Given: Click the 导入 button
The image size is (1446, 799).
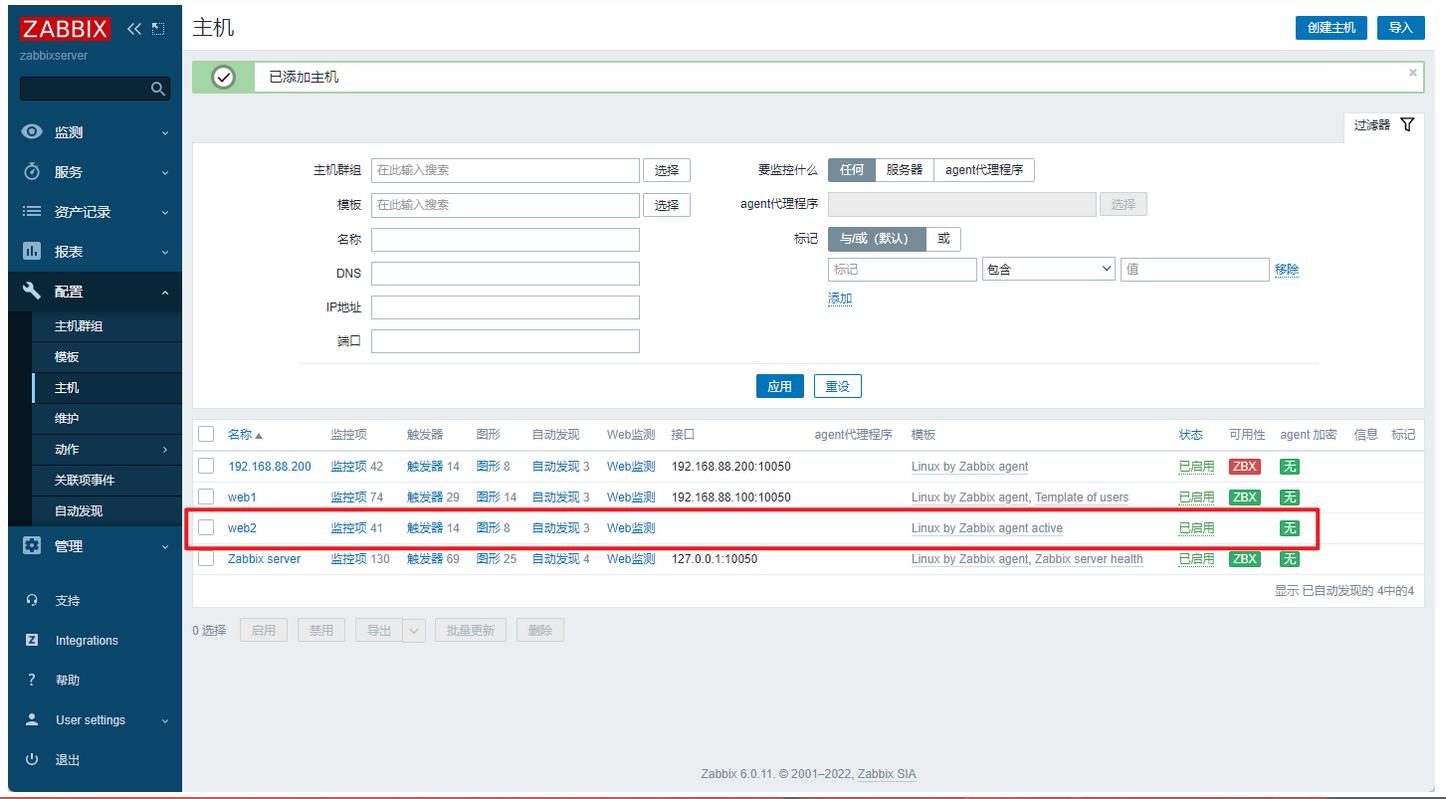Looking at the screenshot, I should tap(1401, 27).
